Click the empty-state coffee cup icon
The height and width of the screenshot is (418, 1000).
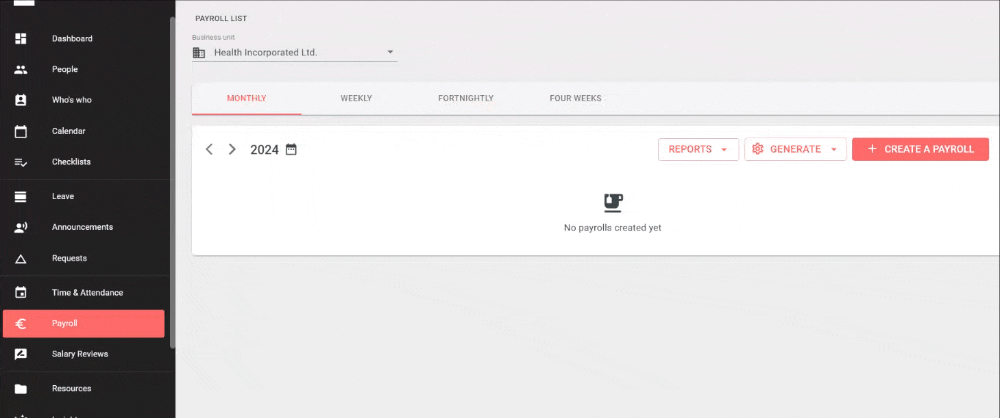(x=613, y=203)
